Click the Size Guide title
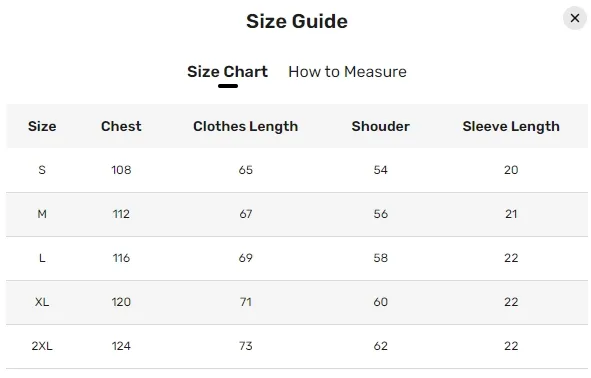The height and width of the screenshot is (378, 591). click(x=297, y=21)
